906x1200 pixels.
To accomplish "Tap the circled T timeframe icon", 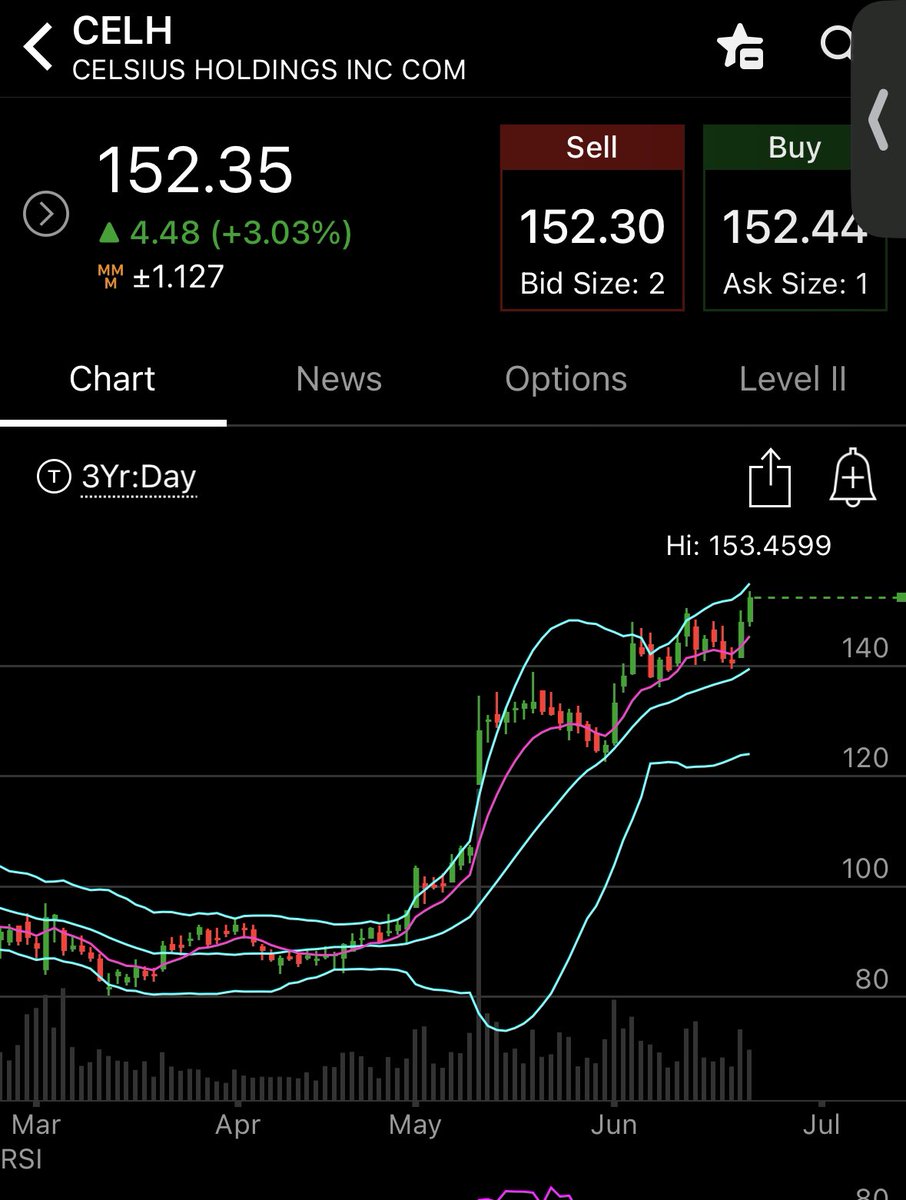I will point(52,478).
